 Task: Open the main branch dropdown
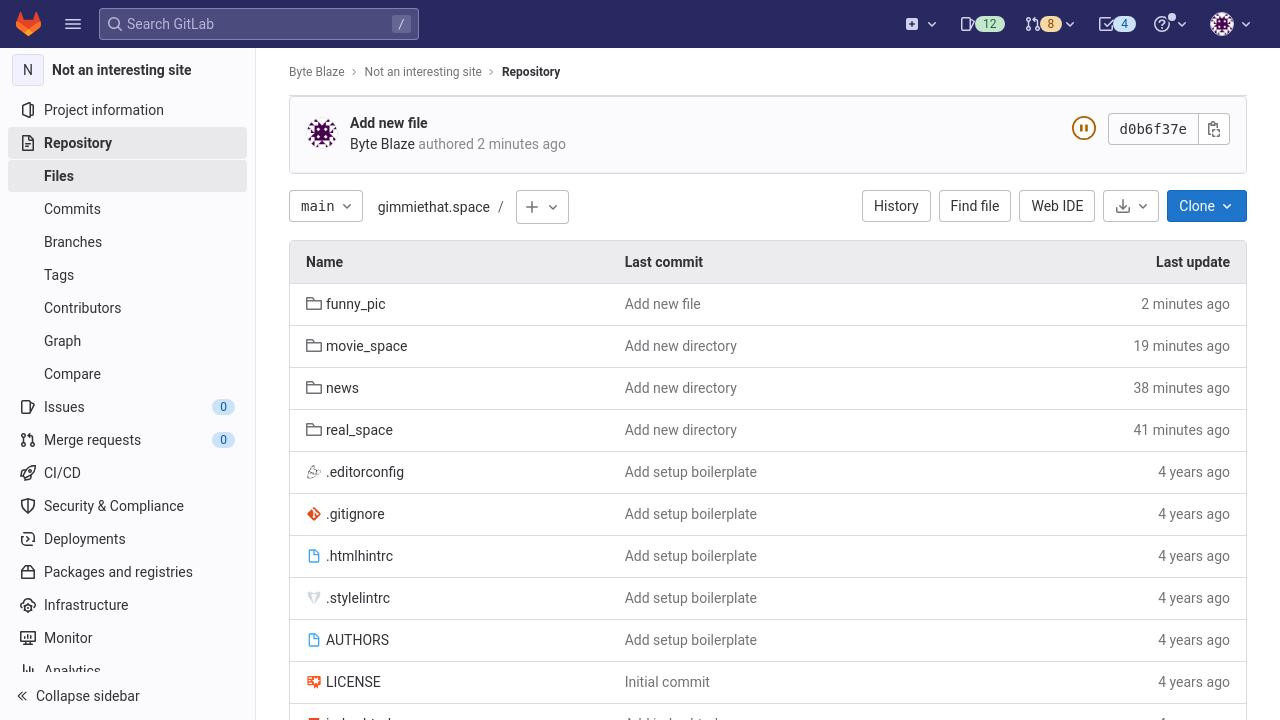pos(326,206)
